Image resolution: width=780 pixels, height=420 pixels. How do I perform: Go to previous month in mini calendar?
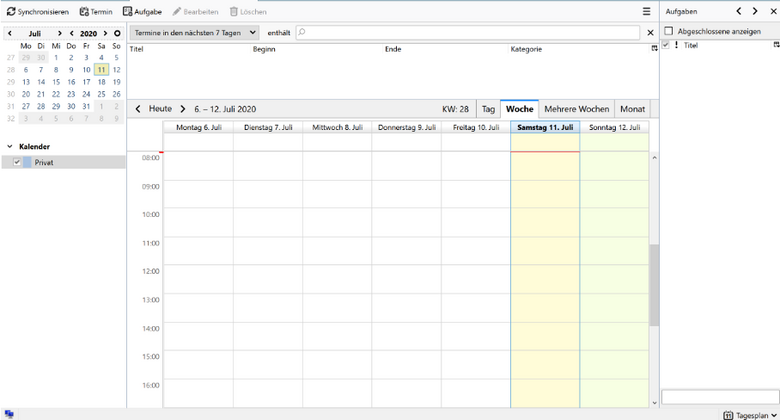point(9,33)
